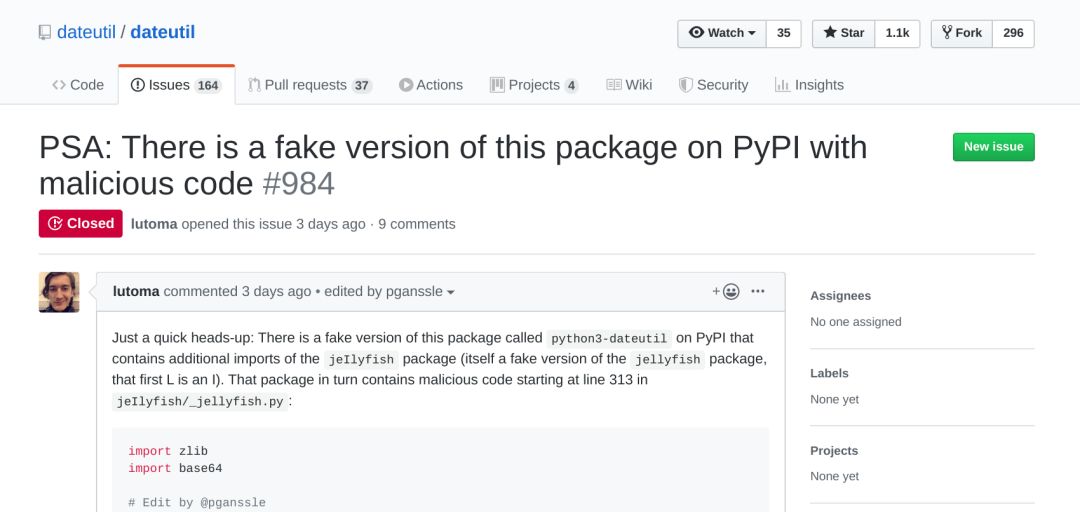Open the dateutil organization link
Viewport: 1080px width, 512px height.
(x=86, y=32)
